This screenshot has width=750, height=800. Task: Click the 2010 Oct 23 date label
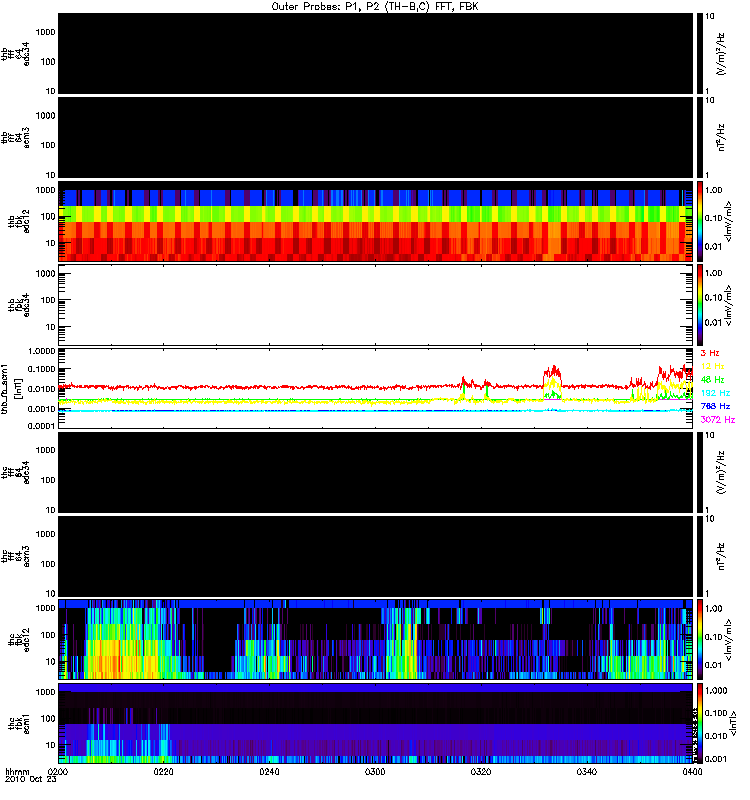click(x=30, y=780)
